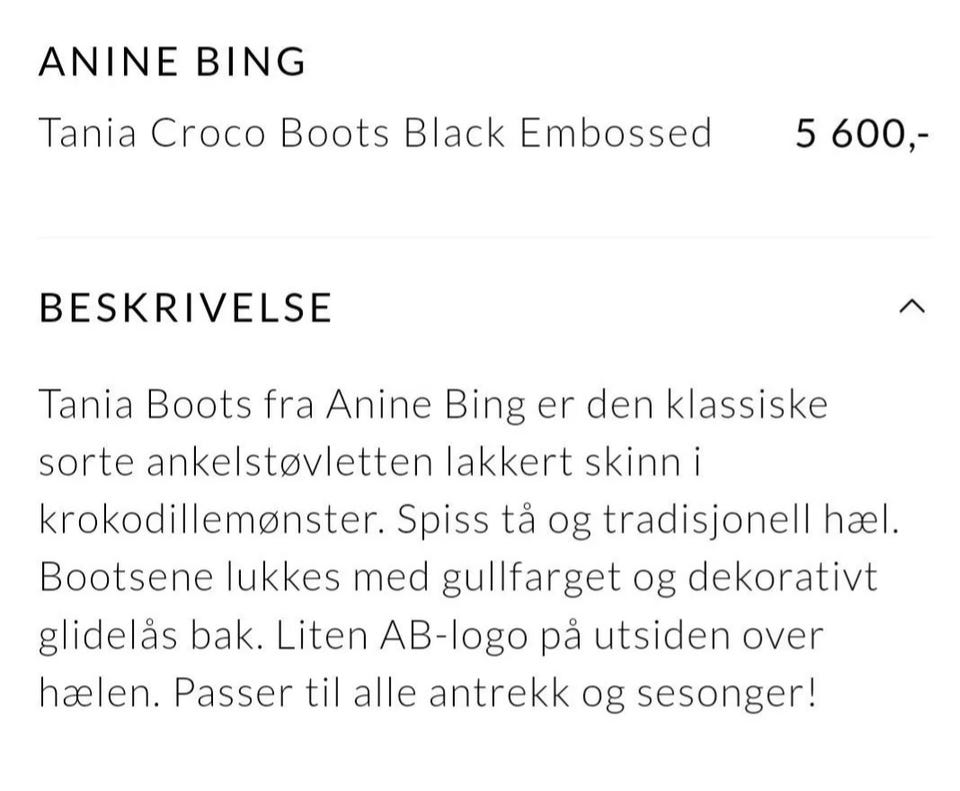This screenshot has height=791, width=960.
Task: Click 'Liten AB-logo' text in description
Action: tap(385, 636)
